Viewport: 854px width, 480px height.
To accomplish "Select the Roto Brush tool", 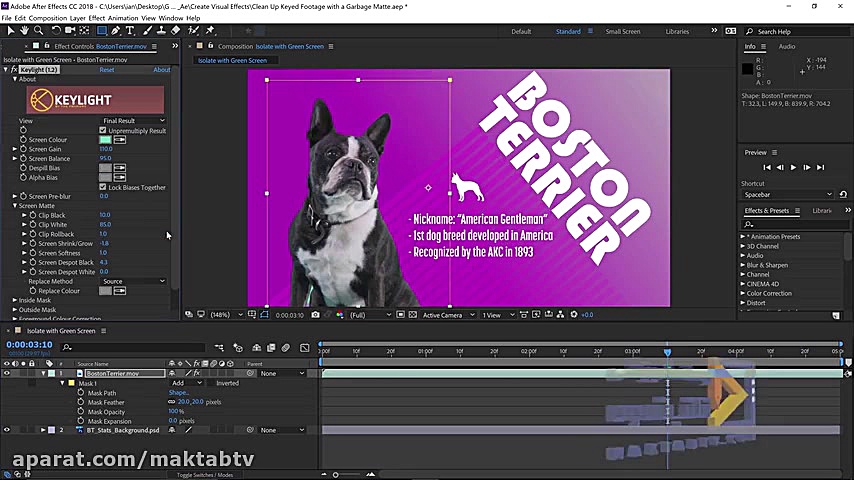I will (x=193, y=31).
